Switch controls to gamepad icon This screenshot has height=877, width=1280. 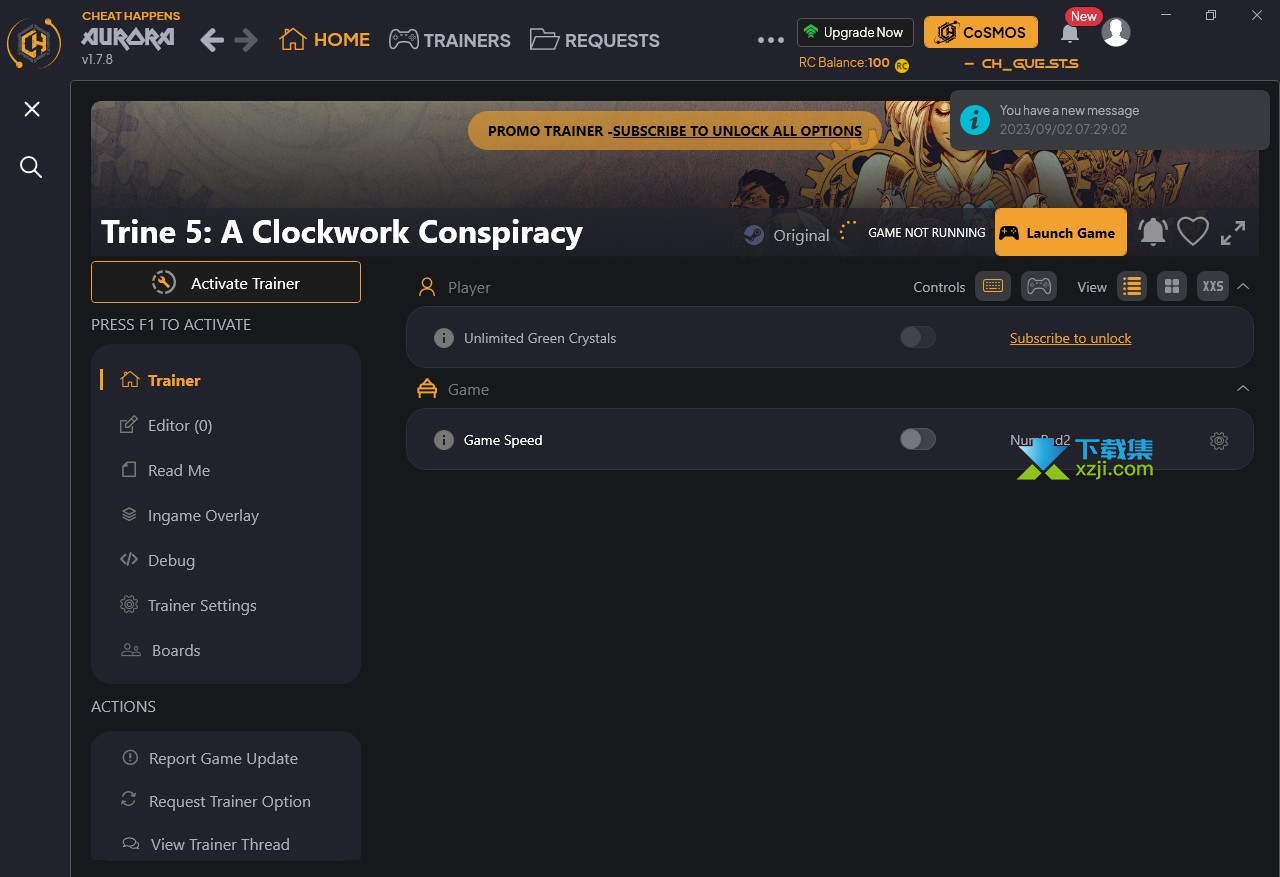pyautogui.click(x=1039, y=286)
